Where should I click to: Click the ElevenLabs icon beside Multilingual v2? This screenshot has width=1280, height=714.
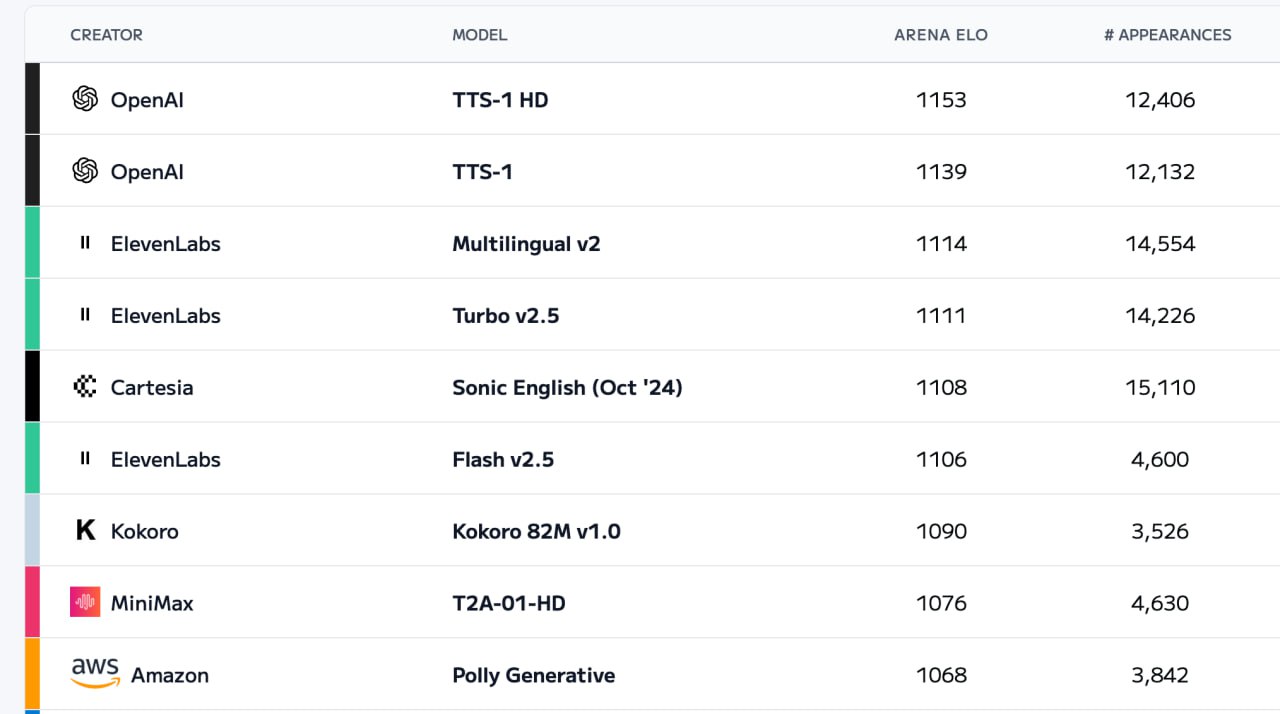pos(85,243)
